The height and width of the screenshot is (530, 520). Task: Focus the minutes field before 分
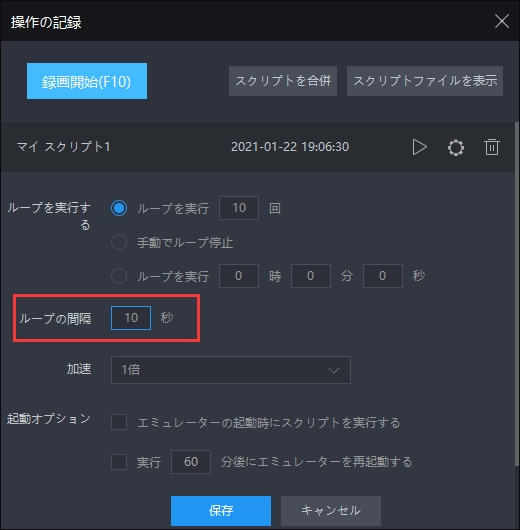(x=311, y=276)
